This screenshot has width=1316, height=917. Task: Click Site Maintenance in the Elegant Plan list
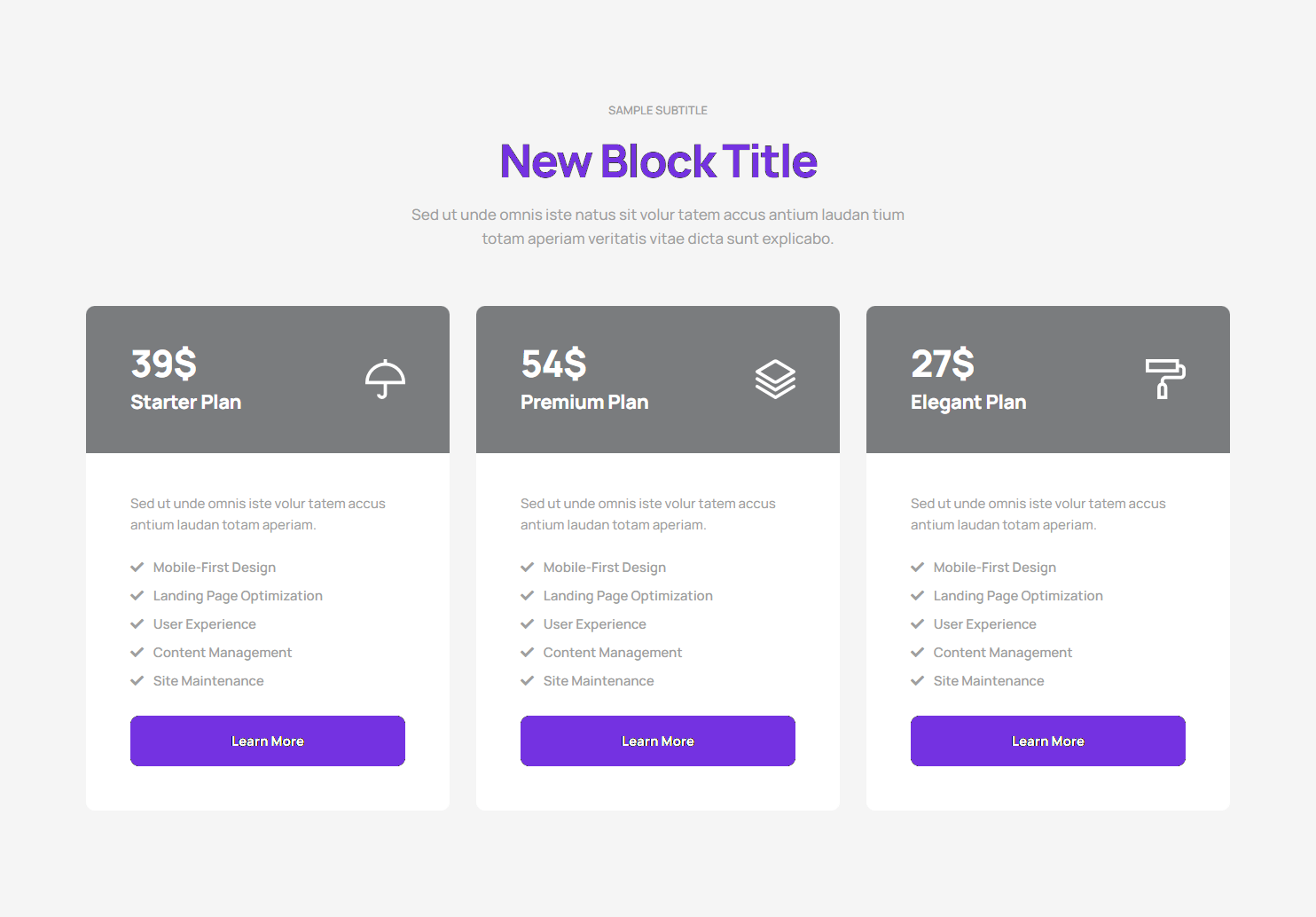989,681
